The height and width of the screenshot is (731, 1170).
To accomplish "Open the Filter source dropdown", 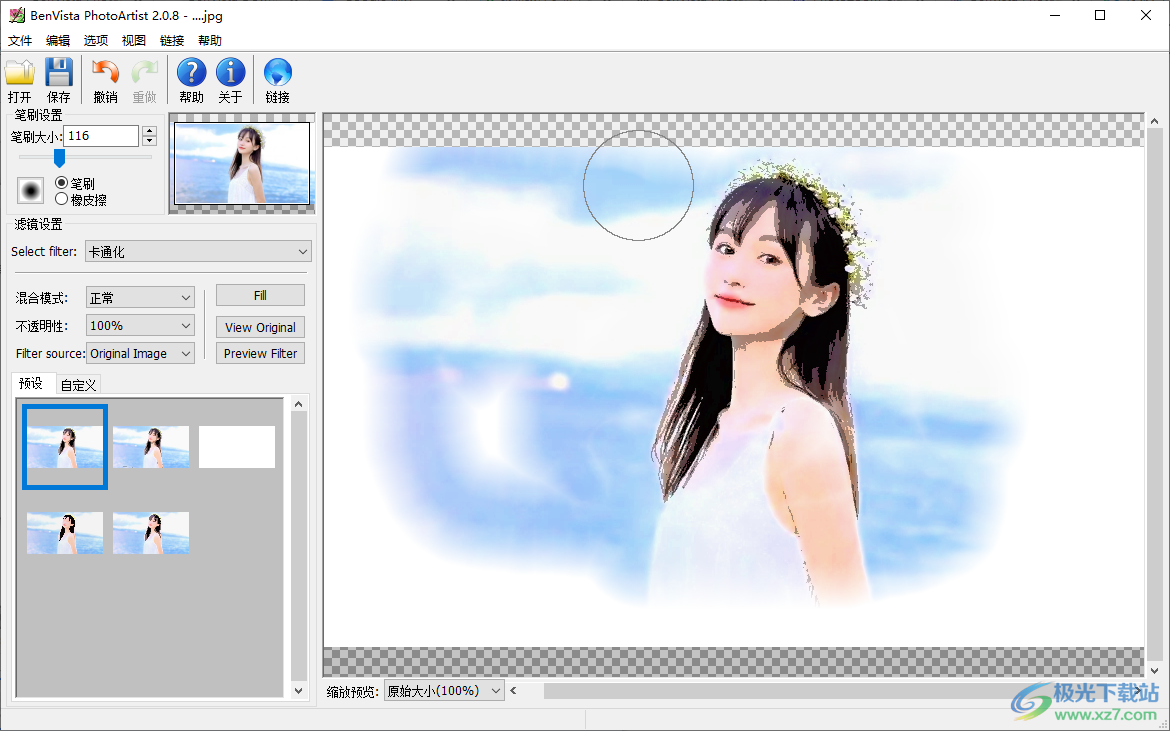I will coord(140,354).
